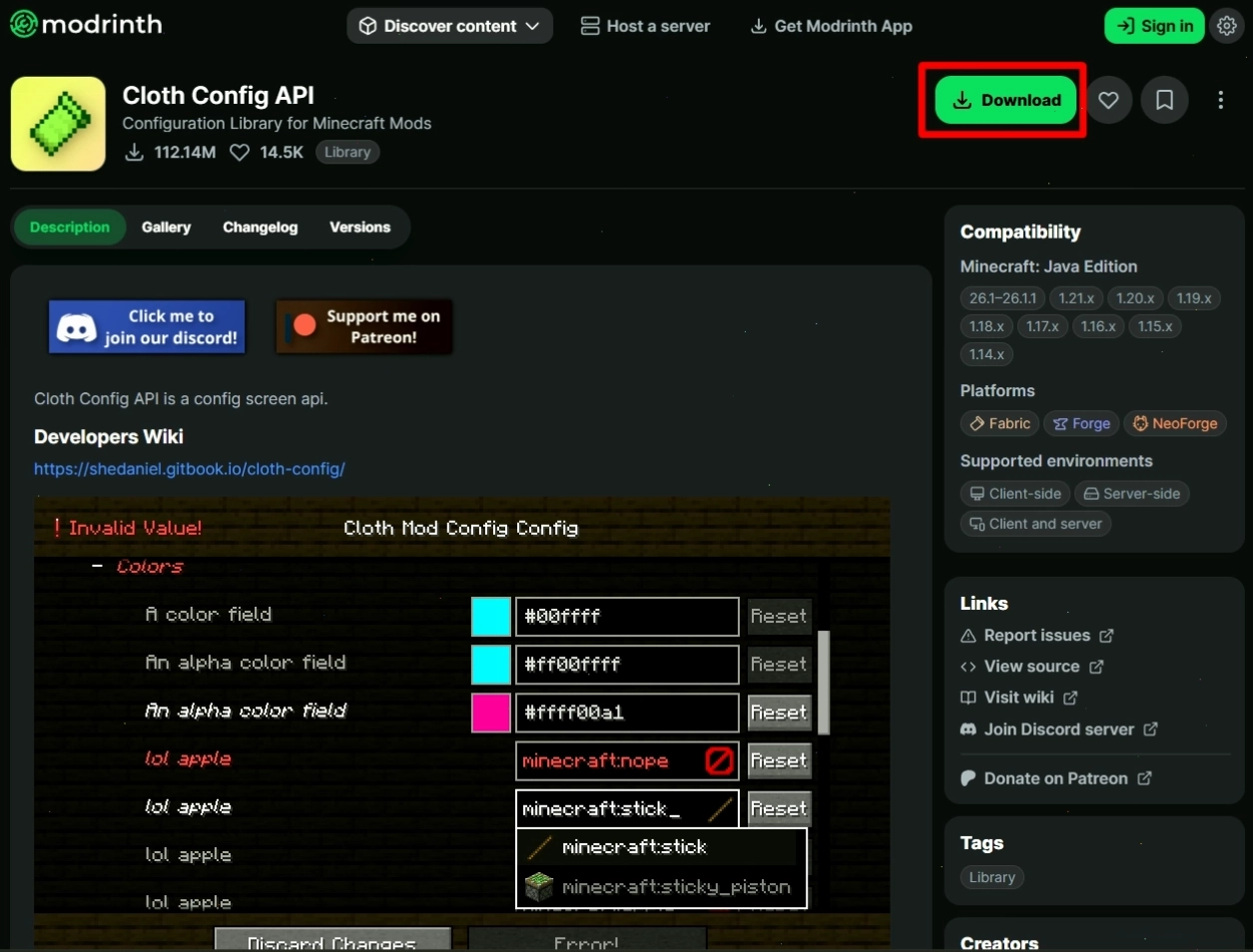Click the Library tag under Tags
The width and height of the screenshot is (1253, 952).
991,877
